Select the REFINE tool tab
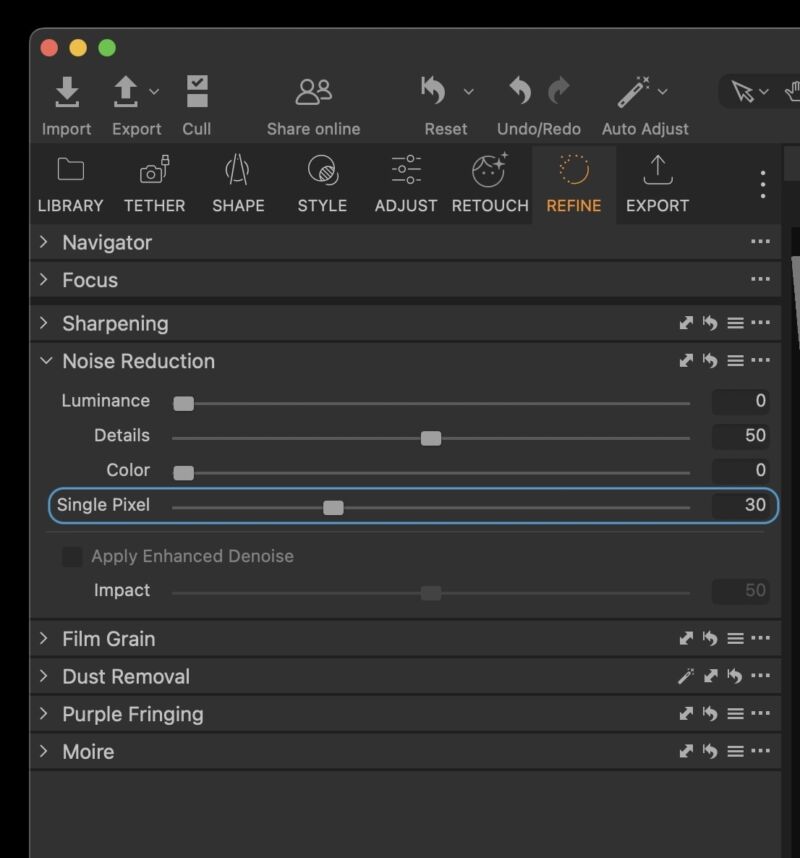800x858 pixels. 574,184
